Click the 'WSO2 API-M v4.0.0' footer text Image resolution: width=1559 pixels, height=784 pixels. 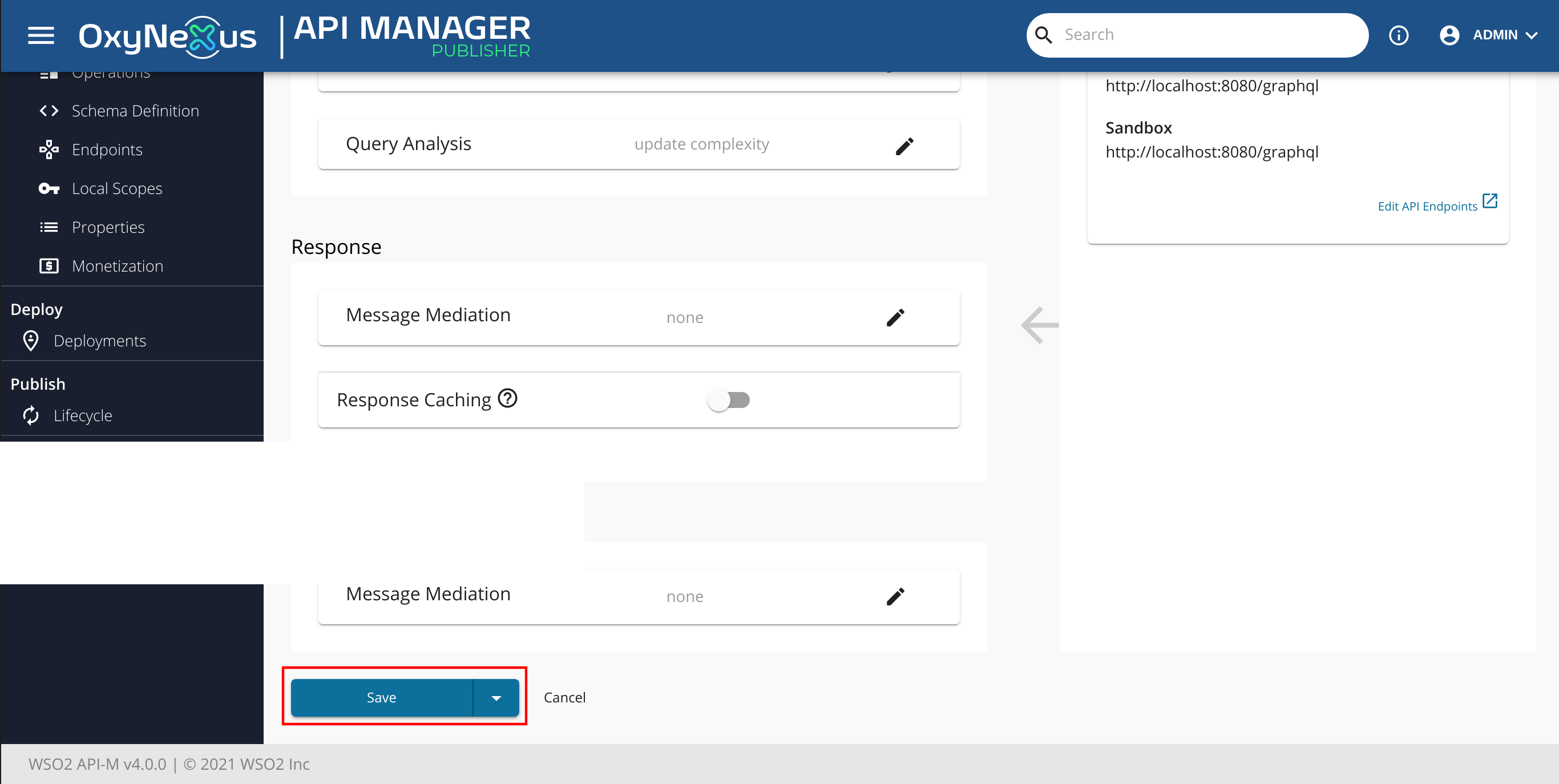pyautogui.click(x=97, y=764)
